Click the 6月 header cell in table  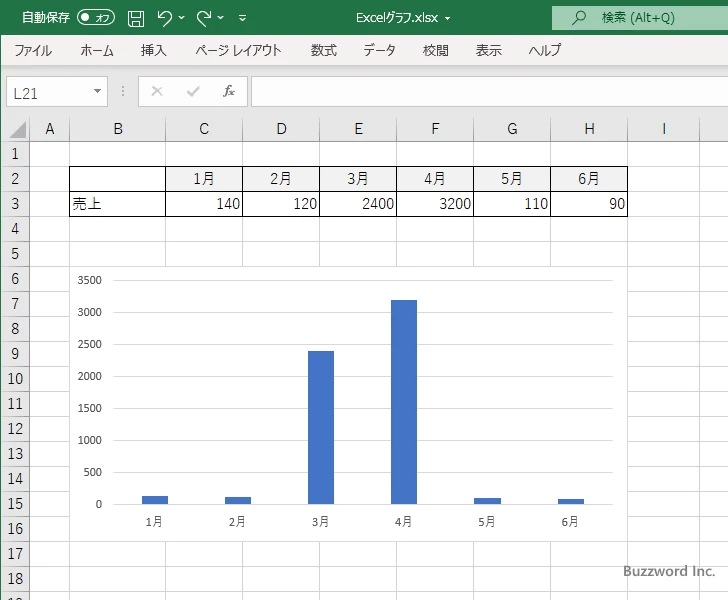click(589, 179)
